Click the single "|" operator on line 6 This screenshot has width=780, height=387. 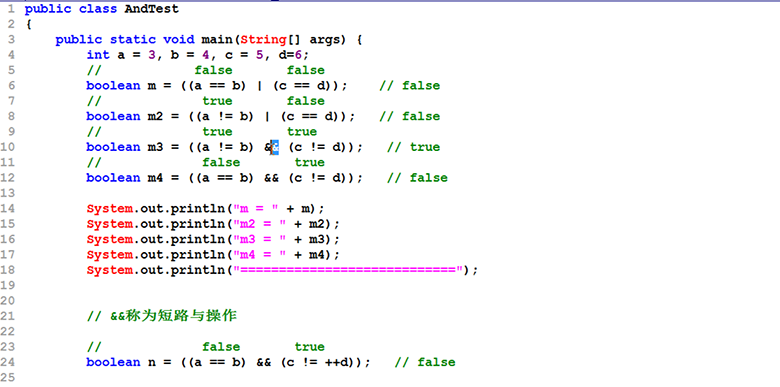pyautogui.click(x=259, y=86)
